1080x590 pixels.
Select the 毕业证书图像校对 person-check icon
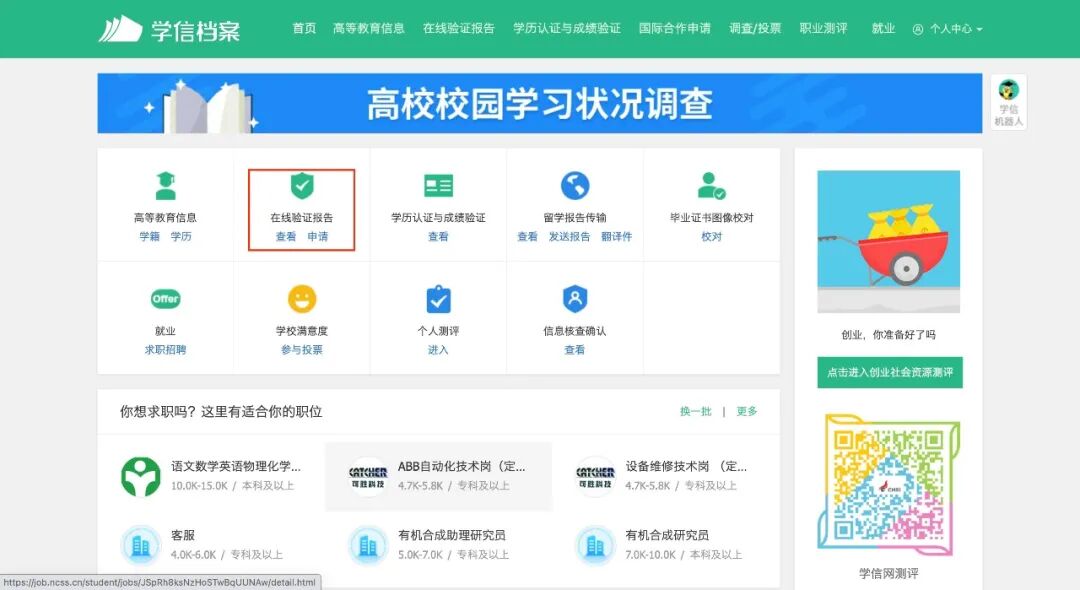pyautogui.click(x=711, y=185)
